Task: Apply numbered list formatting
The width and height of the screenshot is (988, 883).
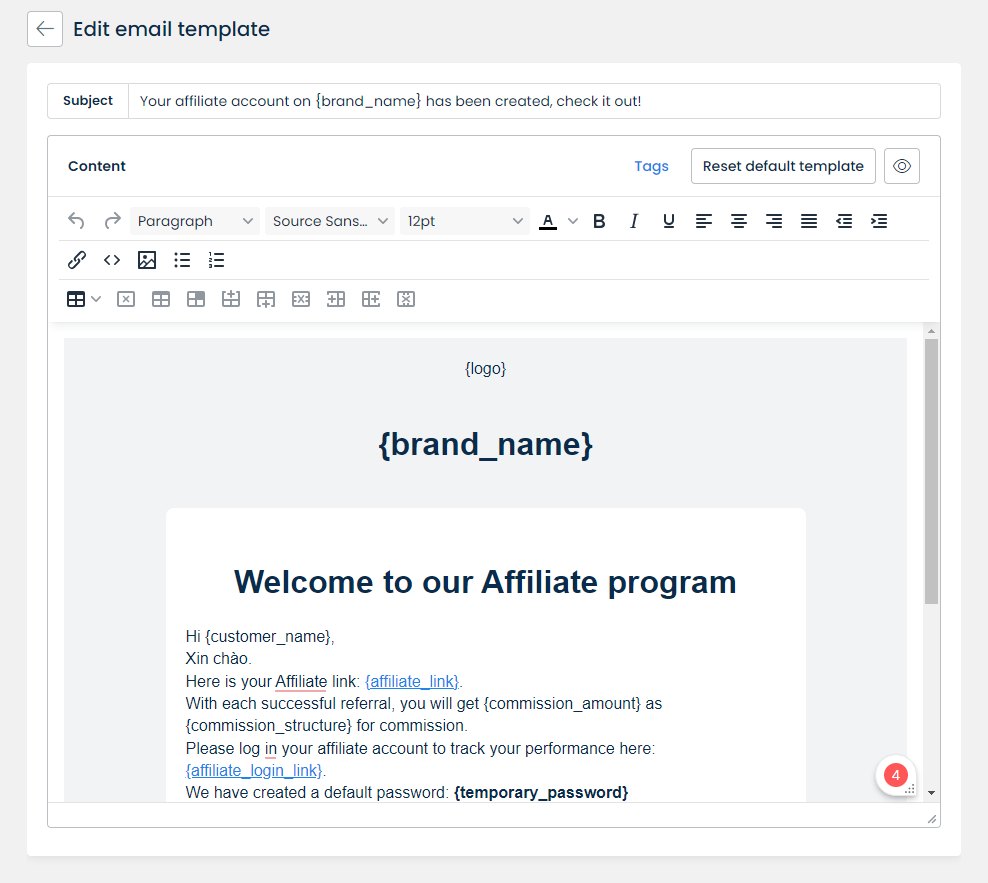Action: click(217, 260)
